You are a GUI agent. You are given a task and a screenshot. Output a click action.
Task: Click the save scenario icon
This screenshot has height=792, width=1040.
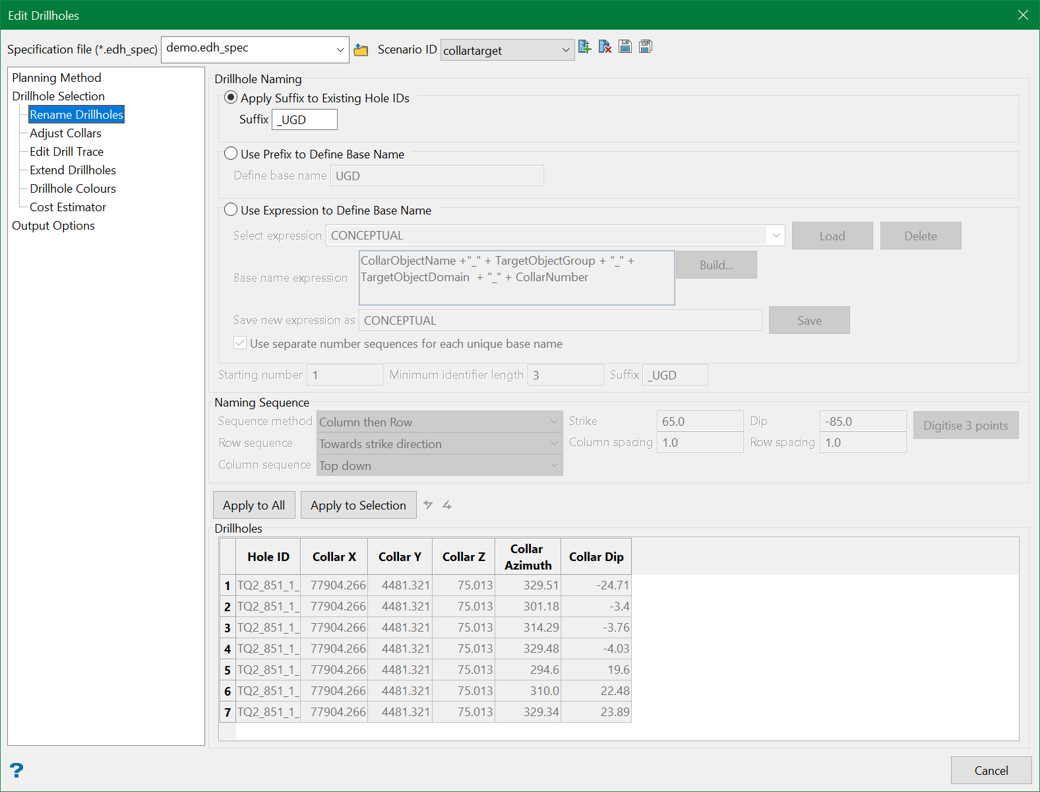click(x=625, y=47)
